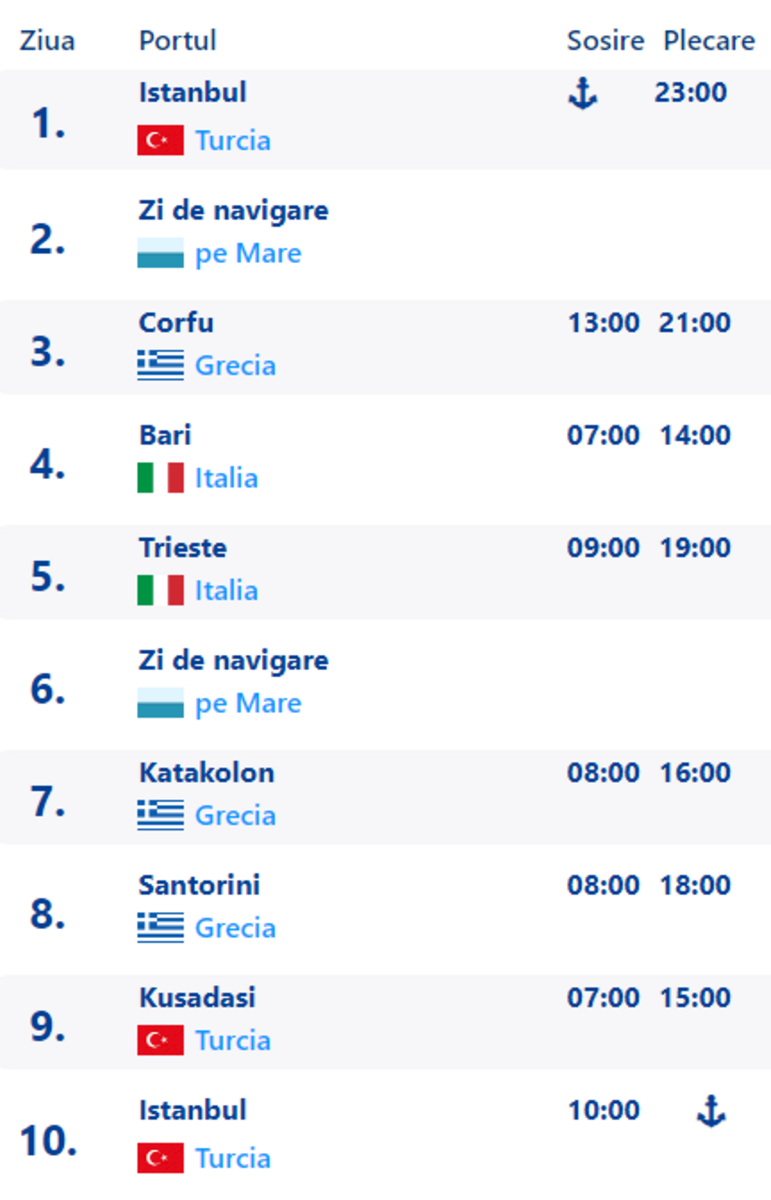Click the Turkey flag under Kusadasi
771x1200 pixels.
coord(160,1040)
